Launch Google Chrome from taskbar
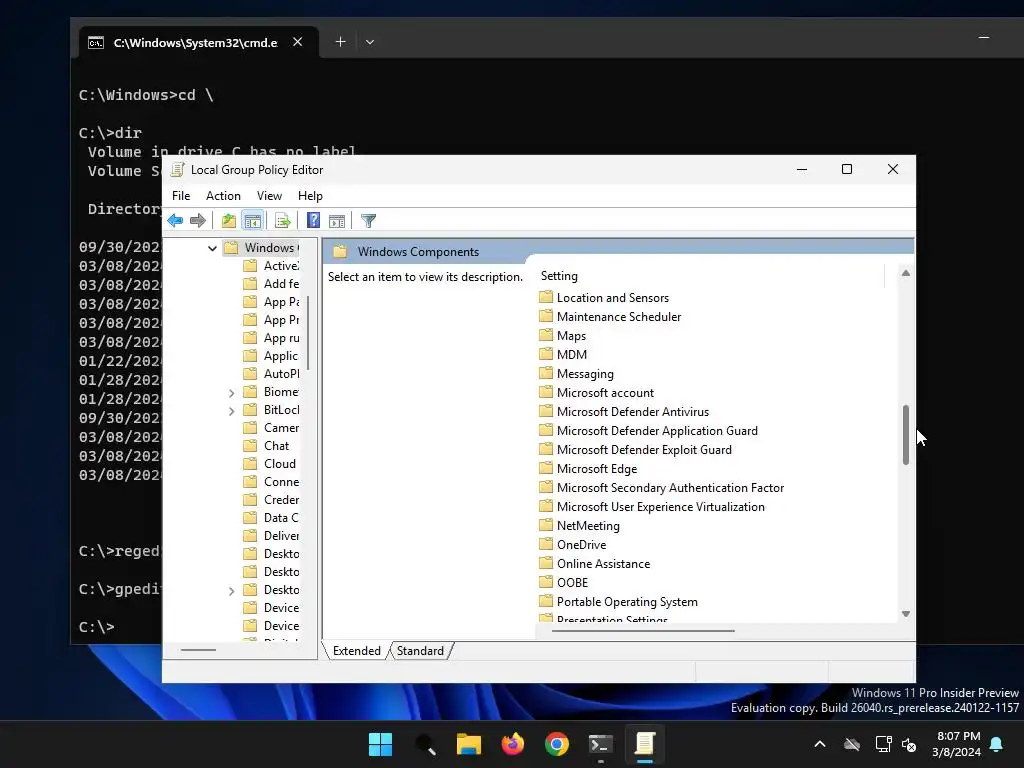This screenshot has height=768, width=1024. (x=556, y=744)
